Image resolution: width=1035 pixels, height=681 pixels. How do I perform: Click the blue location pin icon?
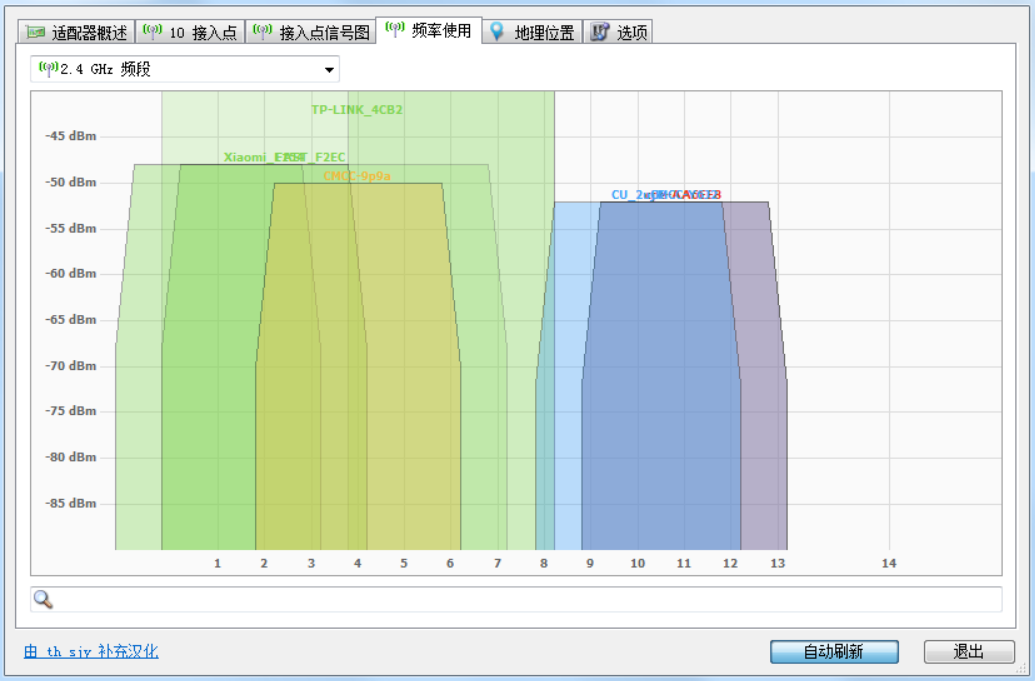click(x=497, y=32)
